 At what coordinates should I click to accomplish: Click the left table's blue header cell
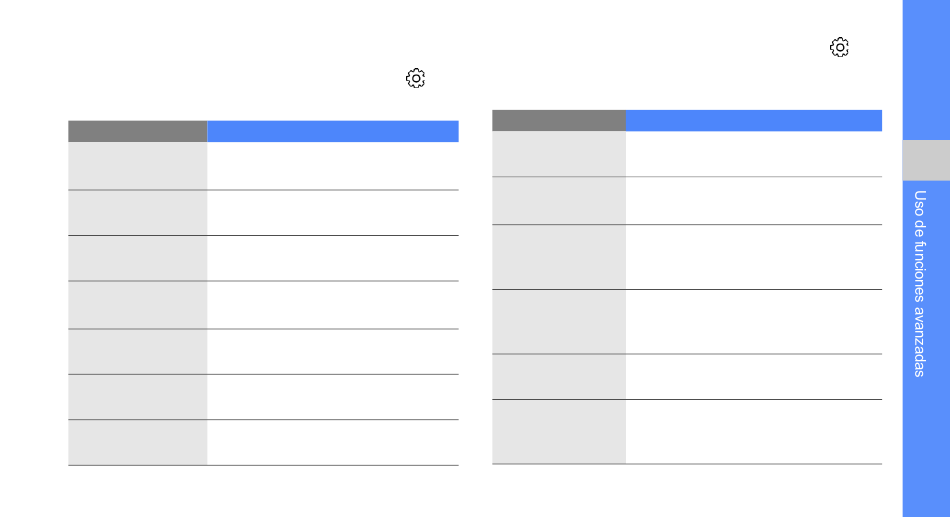click(332, 131)
